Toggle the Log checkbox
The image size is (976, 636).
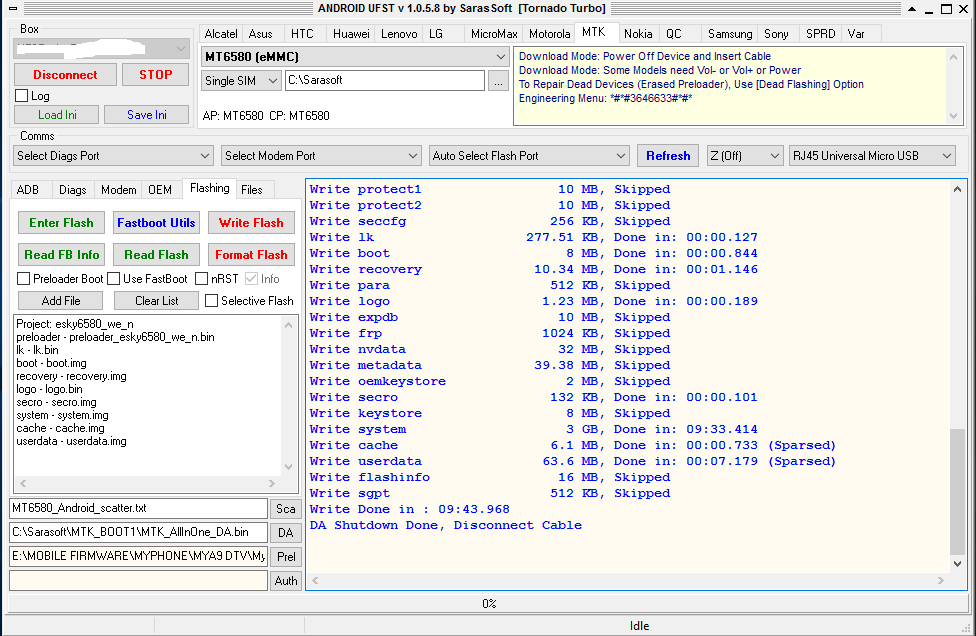[x=22, y=96]
